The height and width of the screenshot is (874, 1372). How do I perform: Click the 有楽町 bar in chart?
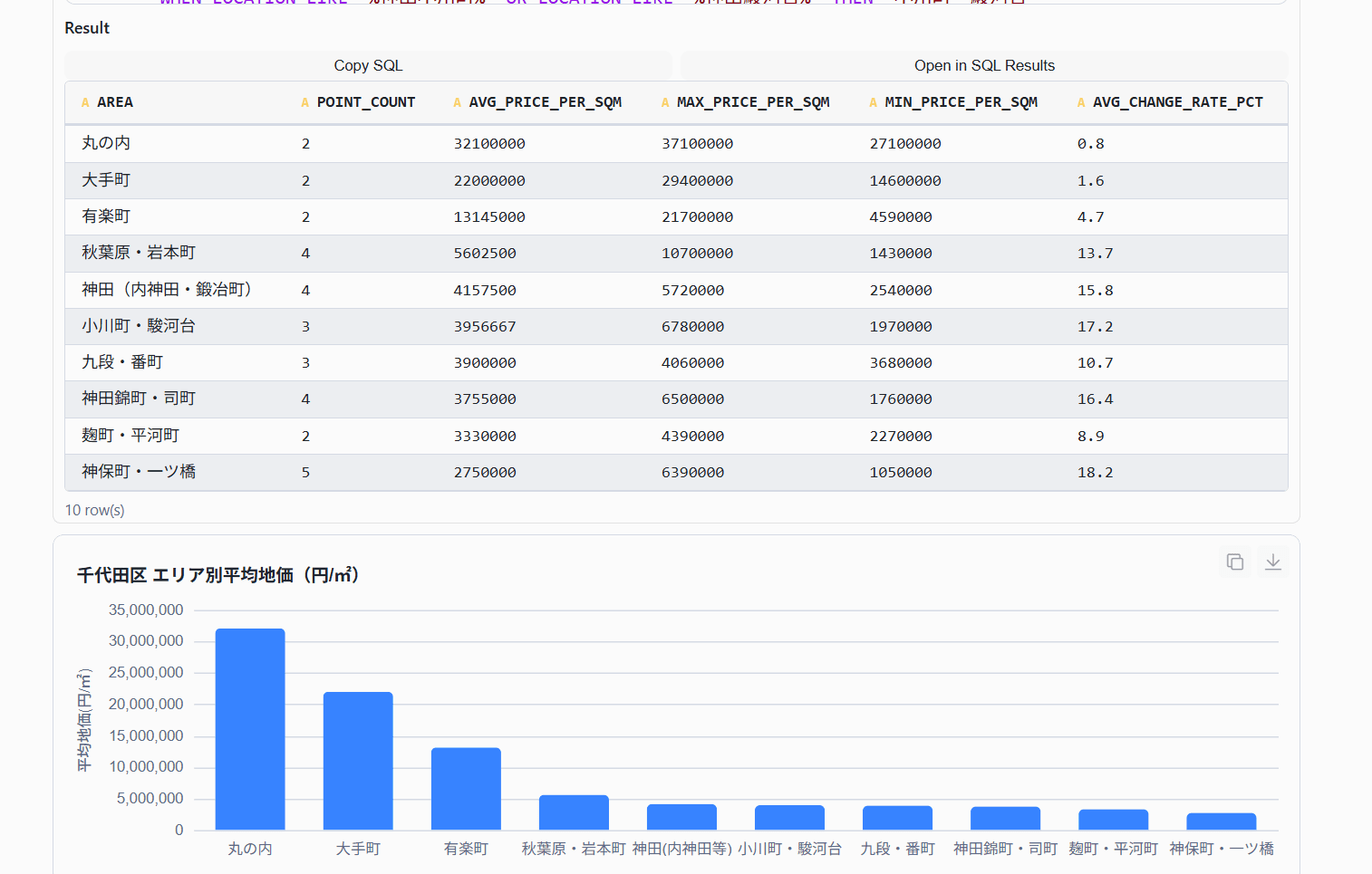tap(466, 789)
